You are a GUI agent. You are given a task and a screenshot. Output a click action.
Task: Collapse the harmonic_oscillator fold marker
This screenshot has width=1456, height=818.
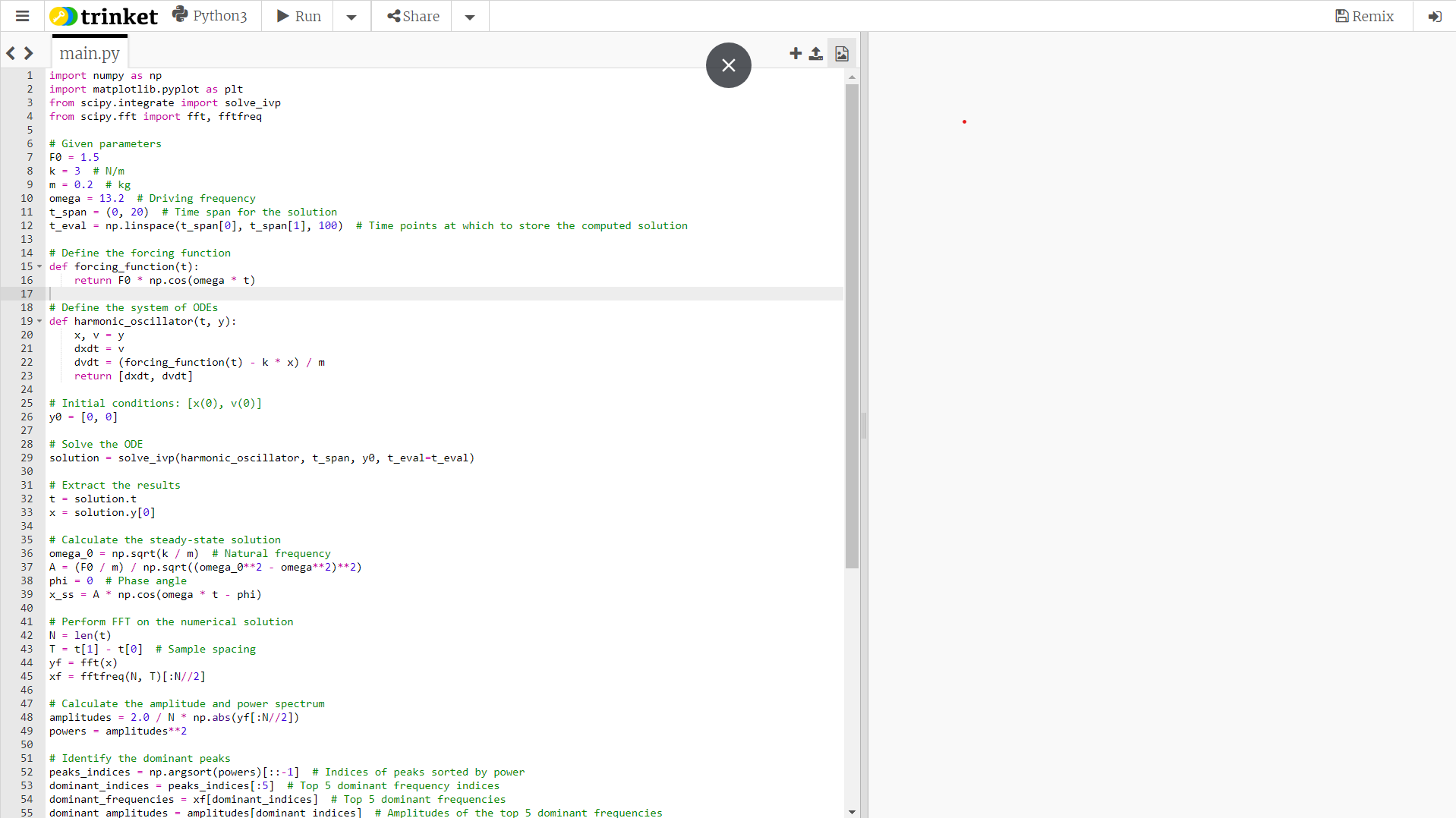point(39,321)
